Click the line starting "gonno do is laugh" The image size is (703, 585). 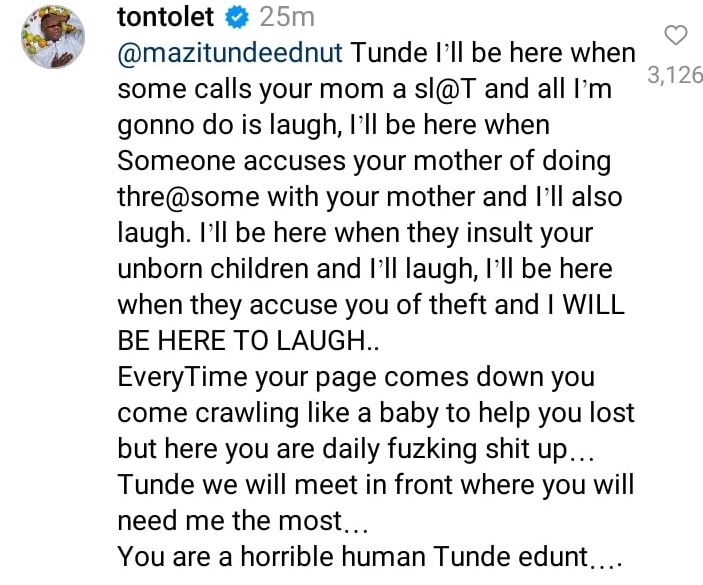[x=334, y=124]
